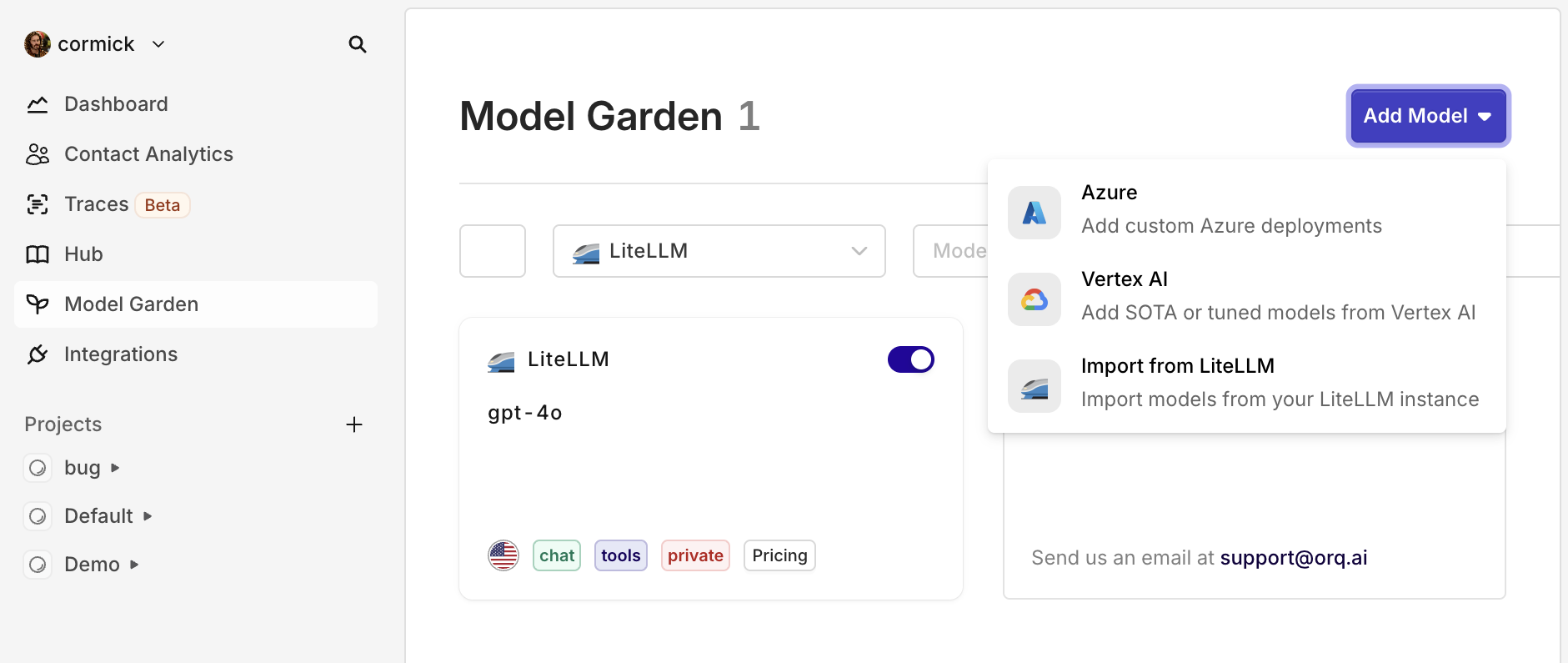Click the cormick user avatar
This screenshot has width=1568, height=663.
pos(38,44)
